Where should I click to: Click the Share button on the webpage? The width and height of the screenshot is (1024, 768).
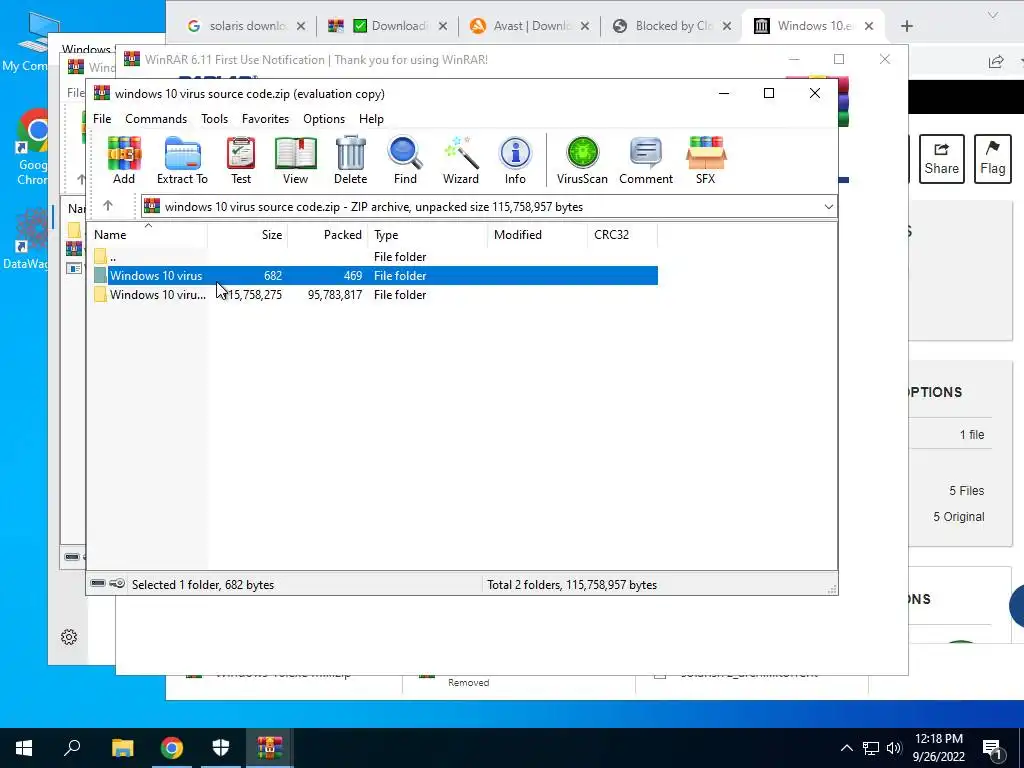941,159
